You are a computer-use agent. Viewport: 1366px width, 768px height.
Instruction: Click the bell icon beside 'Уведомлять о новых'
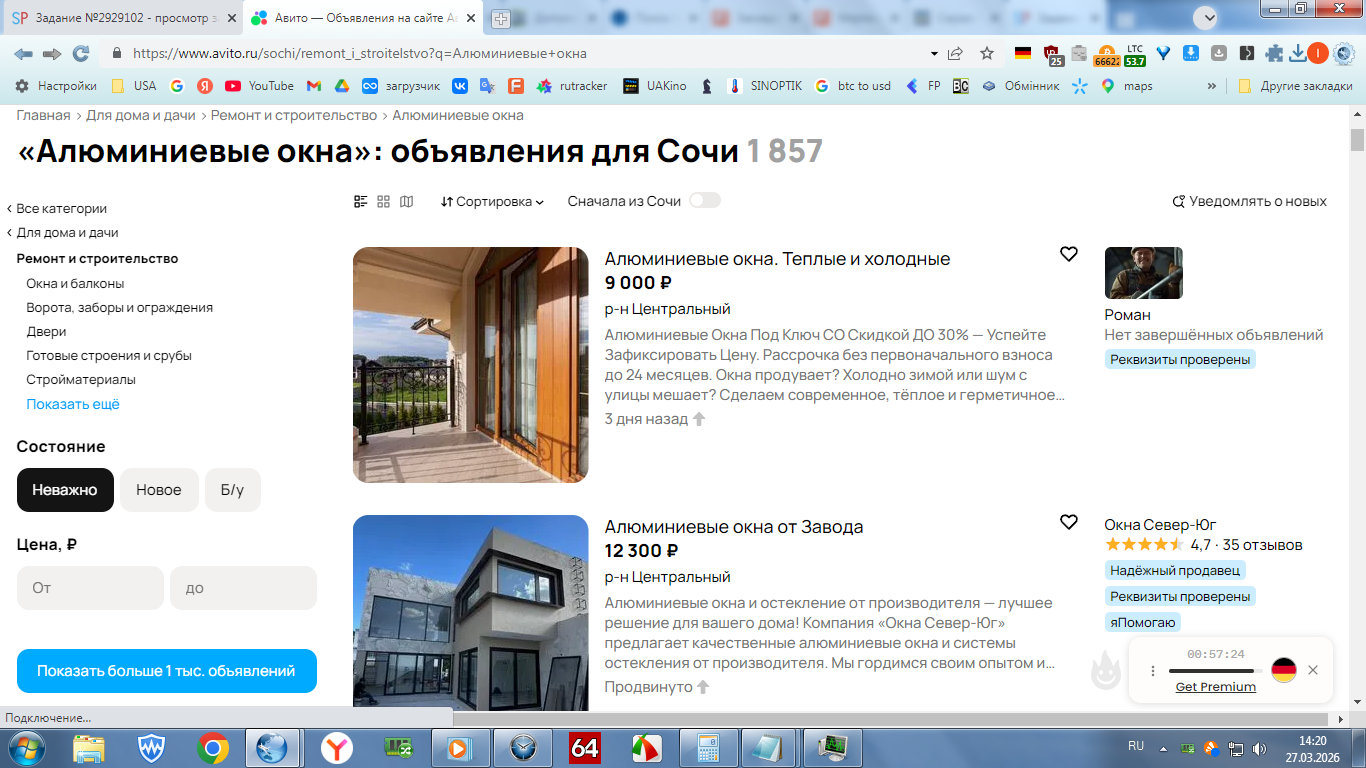click(x=1179, y=201)
